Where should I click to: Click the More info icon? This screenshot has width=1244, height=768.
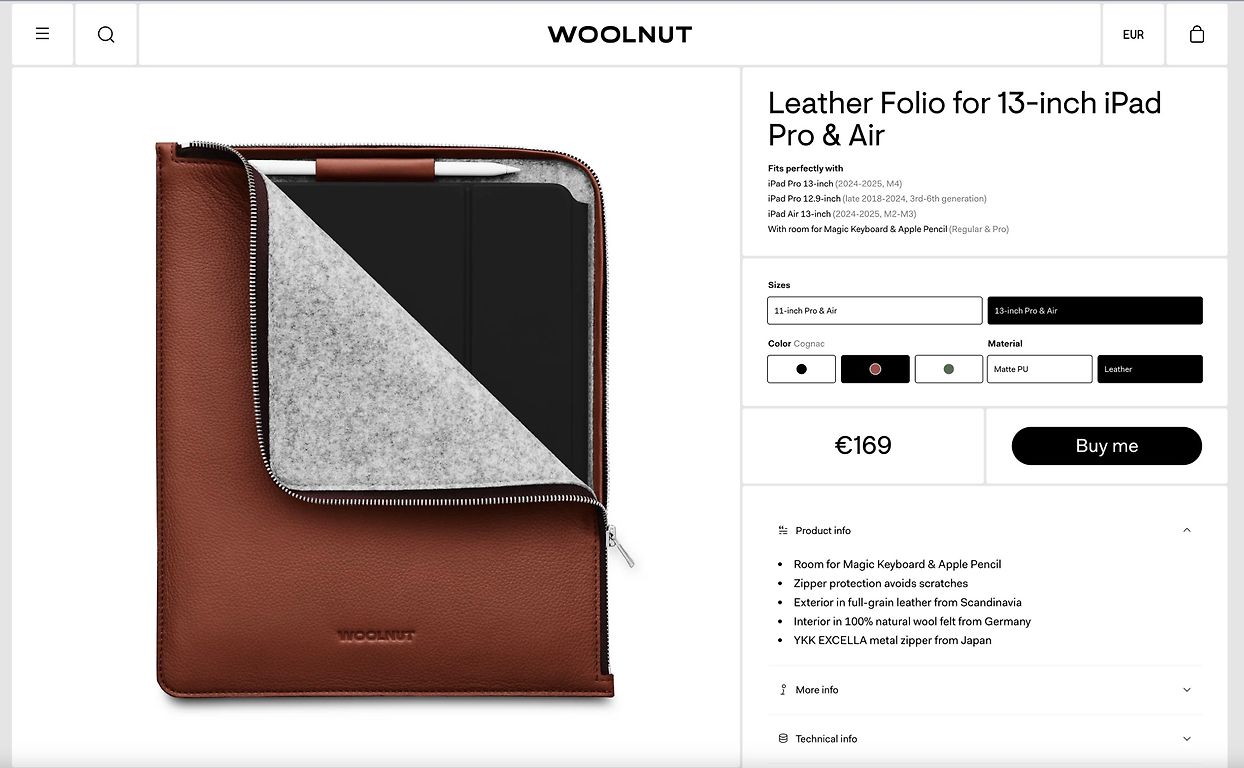783,689
